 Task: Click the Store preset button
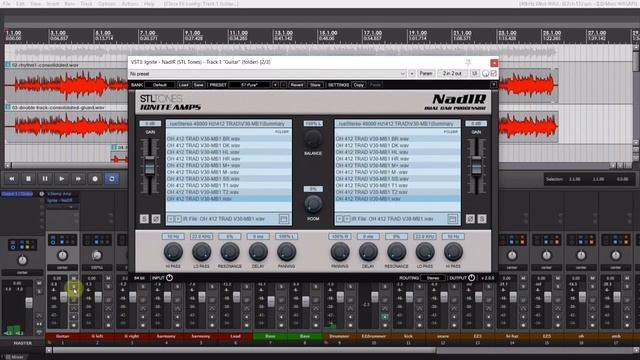tap(315, 85)
